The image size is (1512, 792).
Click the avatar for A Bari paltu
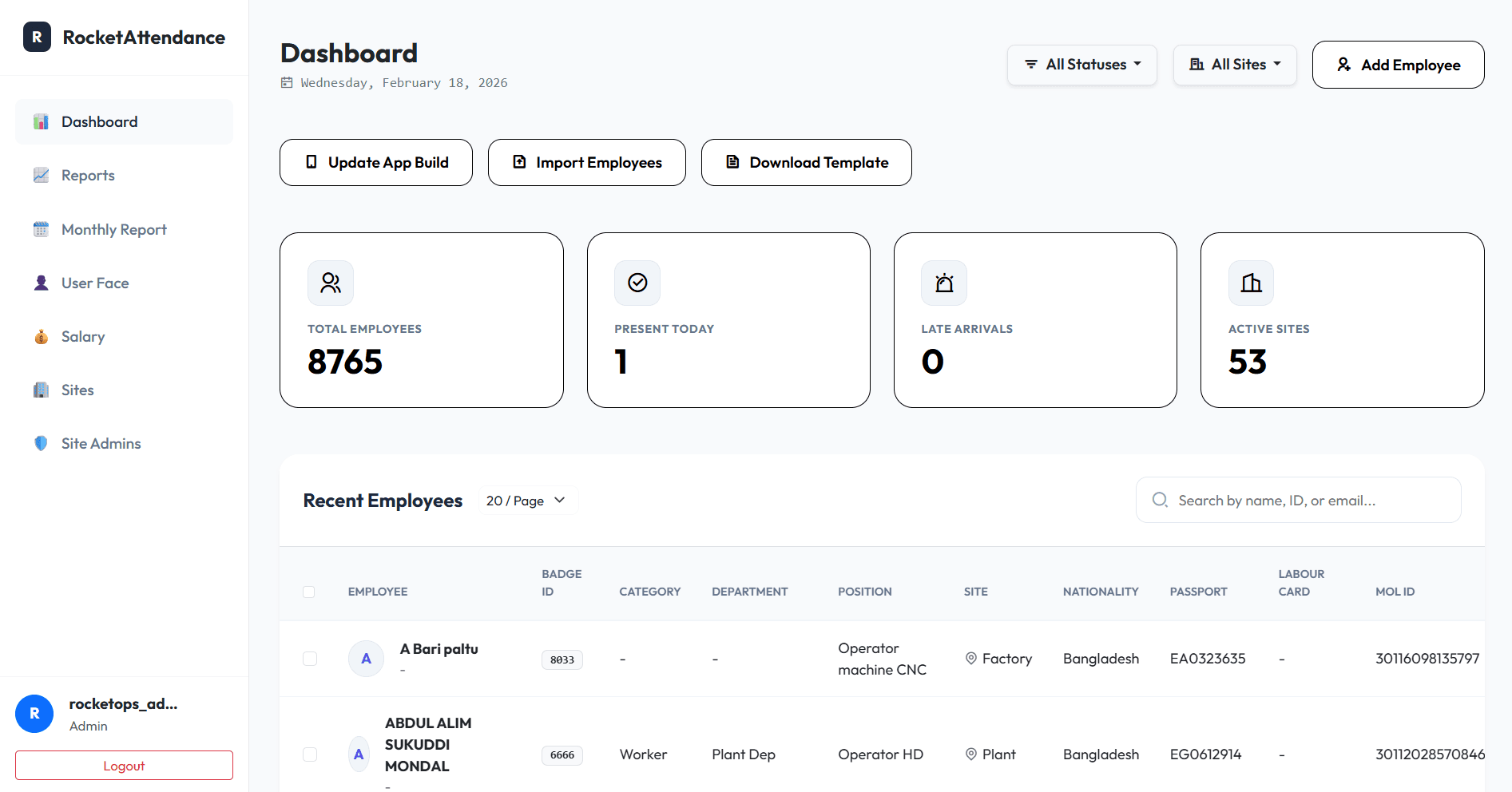pos(366,659)
